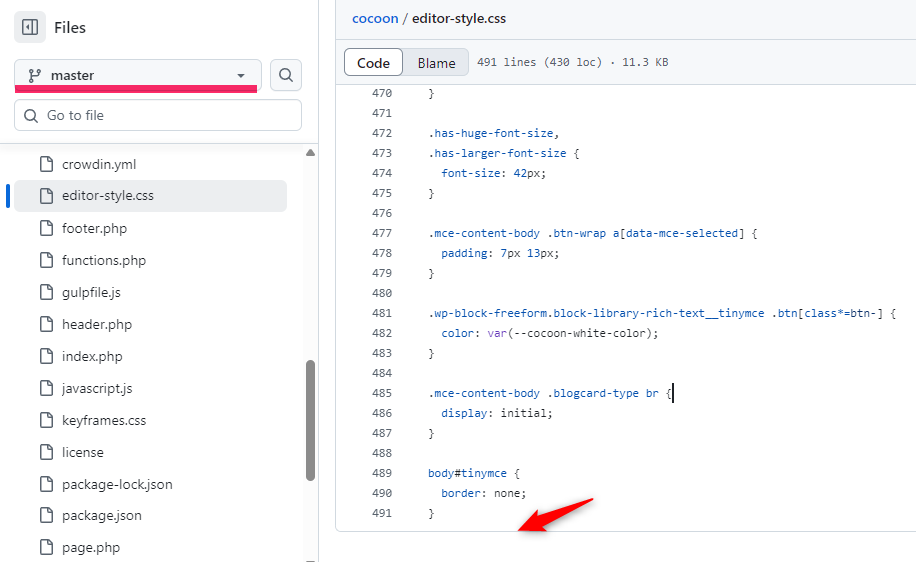Screen dimensions: 916x562
Task: Open header.php from the file list
Action: [97, 324]
